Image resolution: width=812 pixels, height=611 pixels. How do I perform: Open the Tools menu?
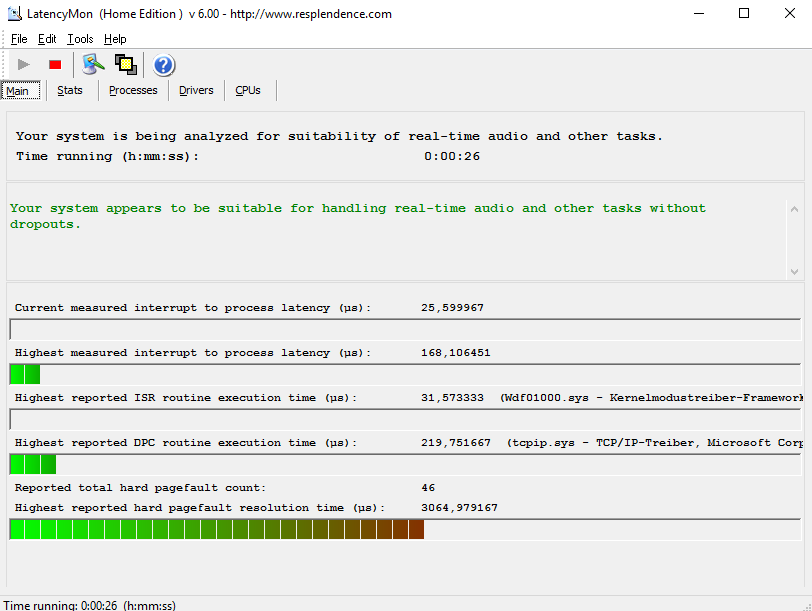[x=80, y=39]
